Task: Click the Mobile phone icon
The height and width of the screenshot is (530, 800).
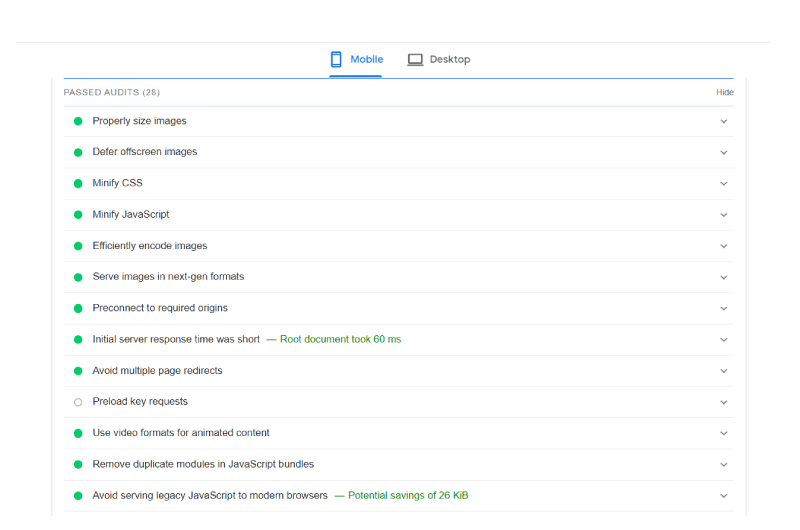Action: (x=336, y=59)
